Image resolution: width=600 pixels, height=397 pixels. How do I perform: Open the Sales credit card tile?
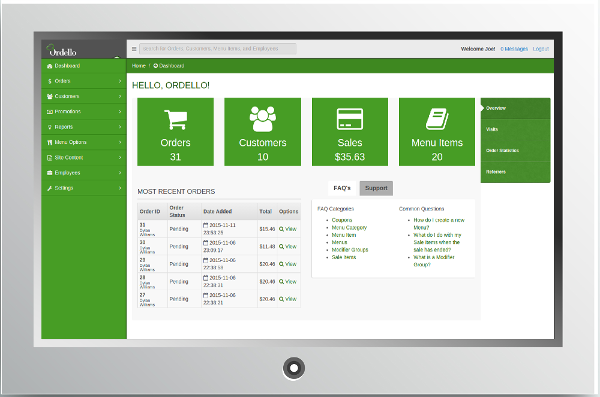pyautogui.click(x=350, y=132)
